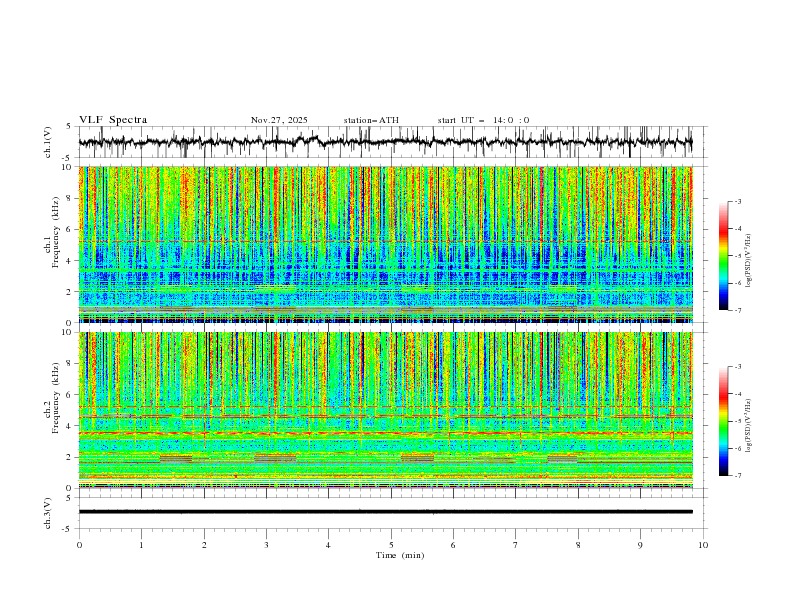The height and width of the screenshot is (612, 792).
Task: Click the 'ch.3(V)' axis label
Action: (48, 513)
